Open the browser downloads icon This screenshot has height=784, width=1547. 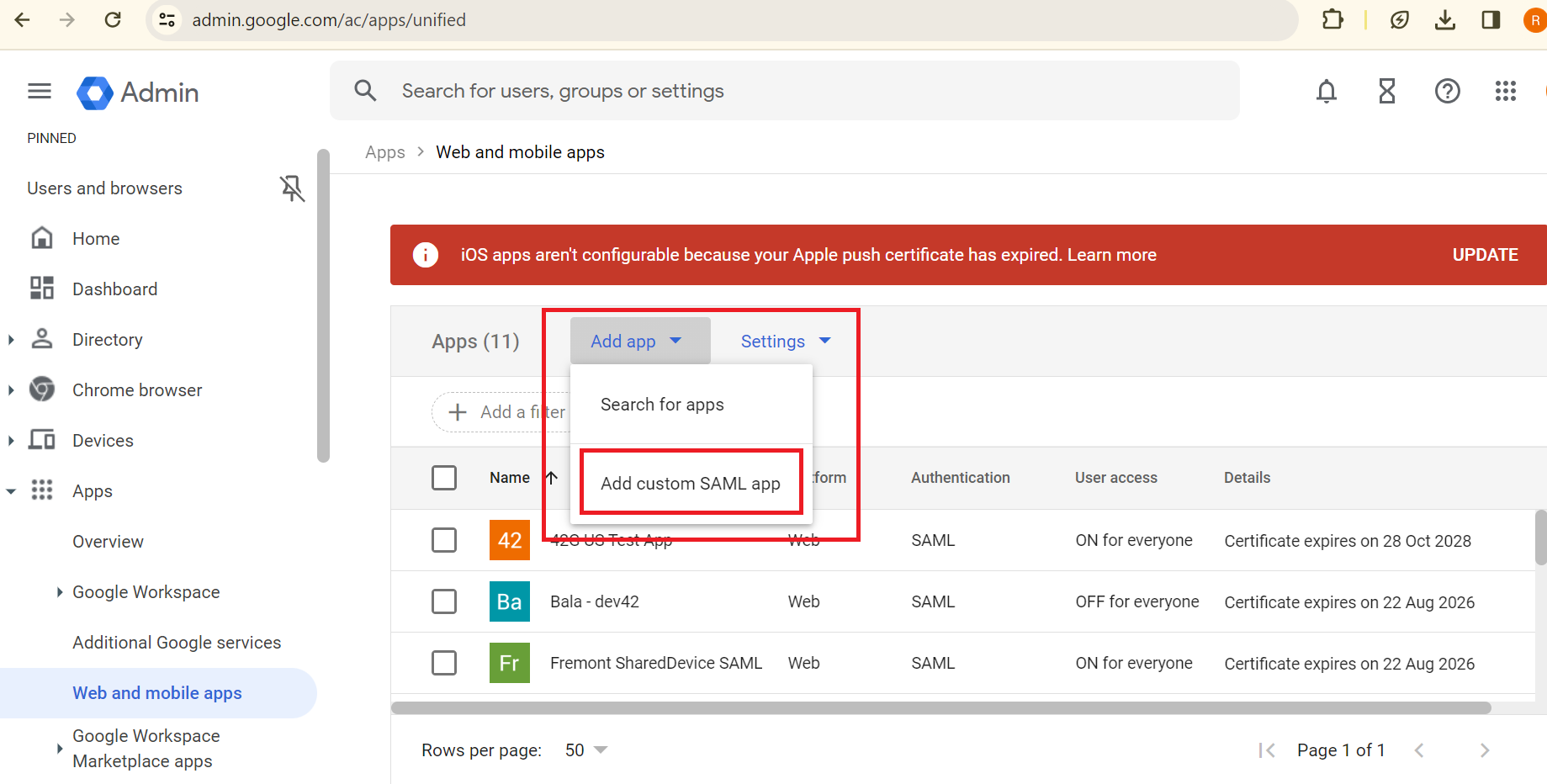point(1445,19)
